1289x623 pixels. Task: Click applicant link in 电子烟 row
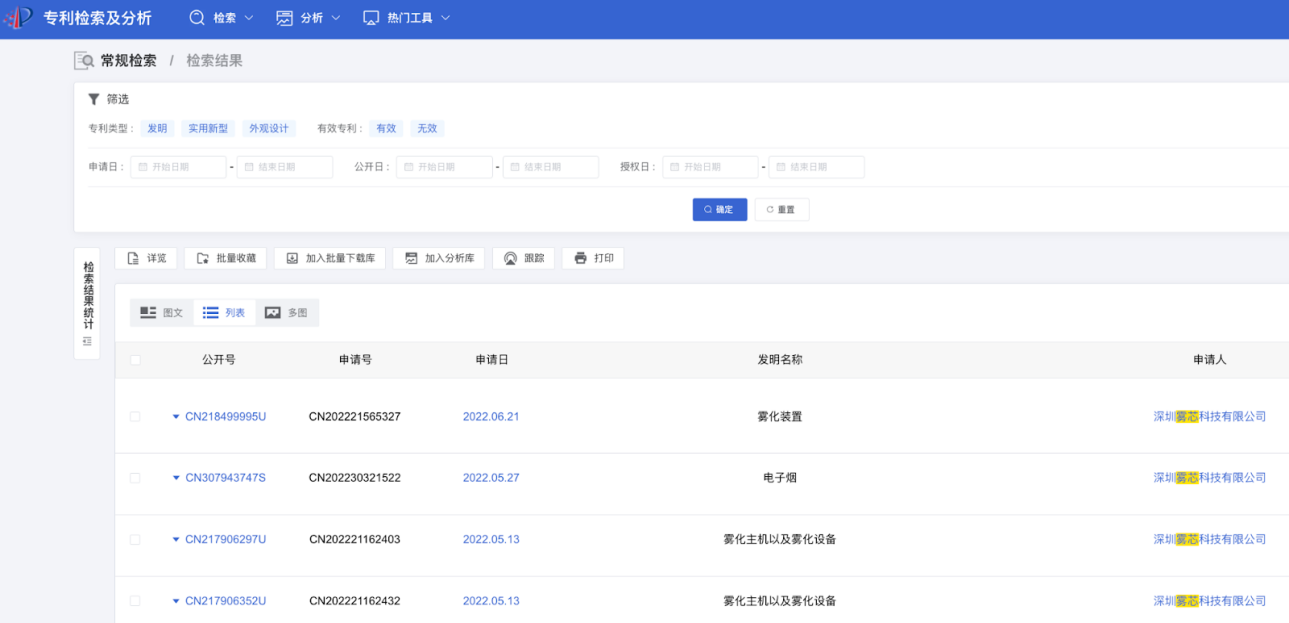click(x=1210, y=478)
